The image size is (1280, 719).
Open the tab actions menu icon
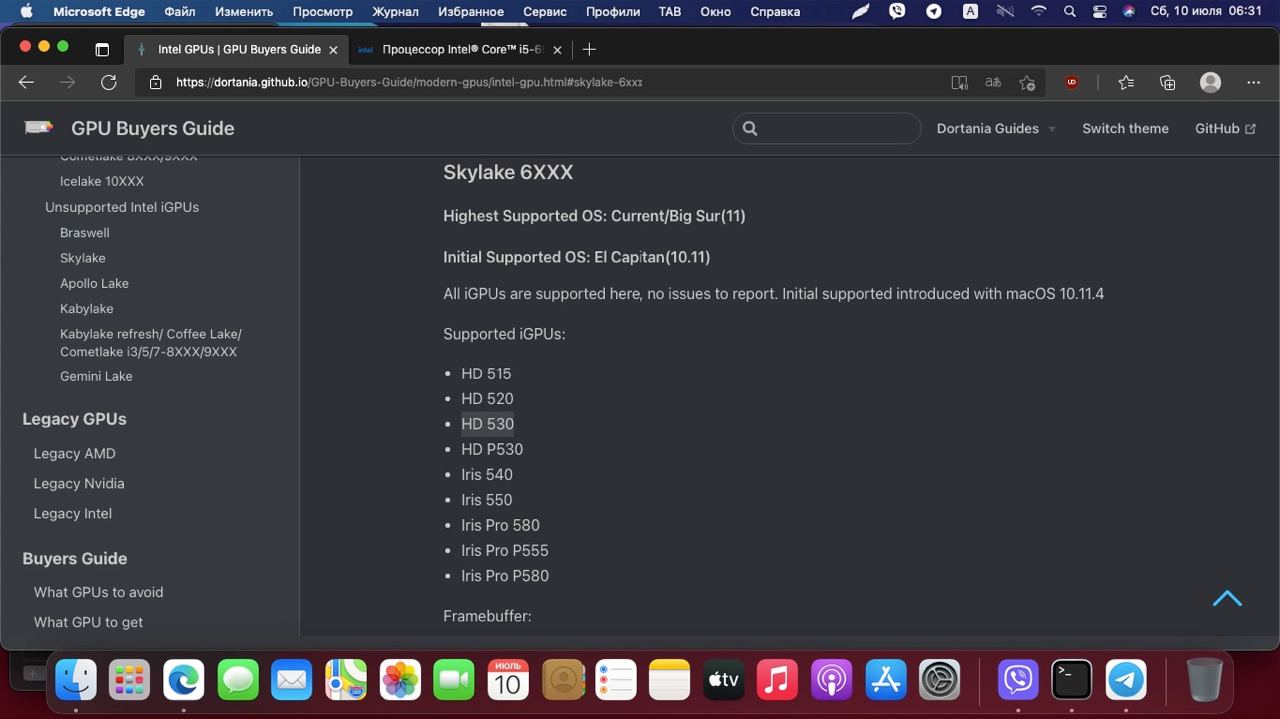[x=102, y=49]
